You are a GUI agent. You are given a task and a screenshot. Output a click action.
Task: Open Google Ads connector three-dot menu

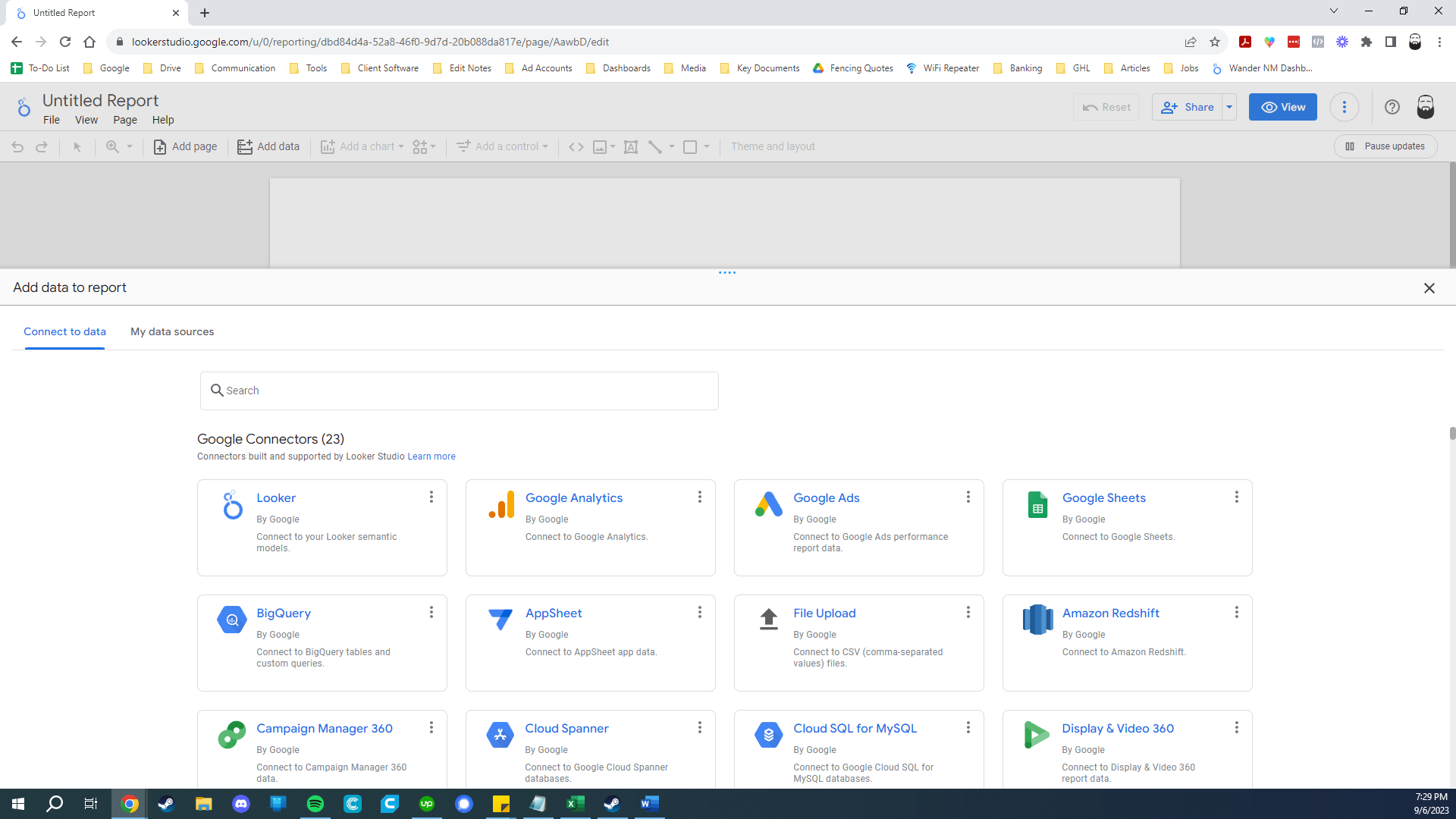click(968, 497)
